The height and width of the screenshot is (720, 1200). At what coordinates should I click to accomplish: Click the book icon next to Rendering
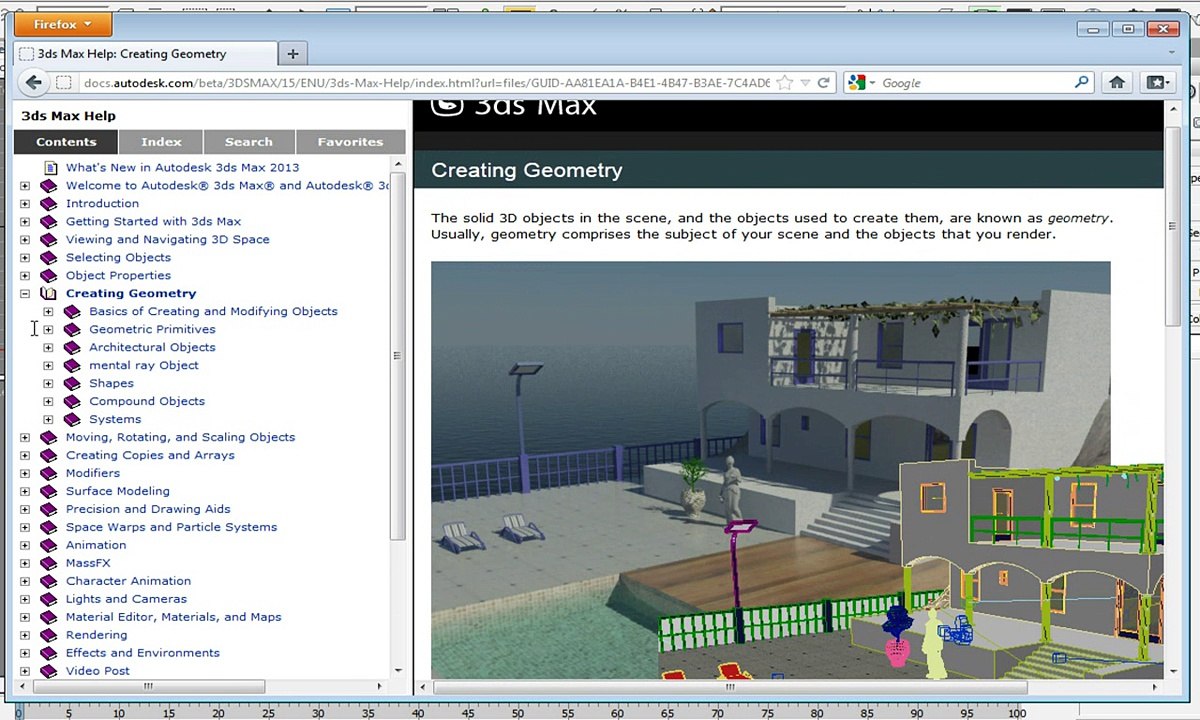pos(49,635)
